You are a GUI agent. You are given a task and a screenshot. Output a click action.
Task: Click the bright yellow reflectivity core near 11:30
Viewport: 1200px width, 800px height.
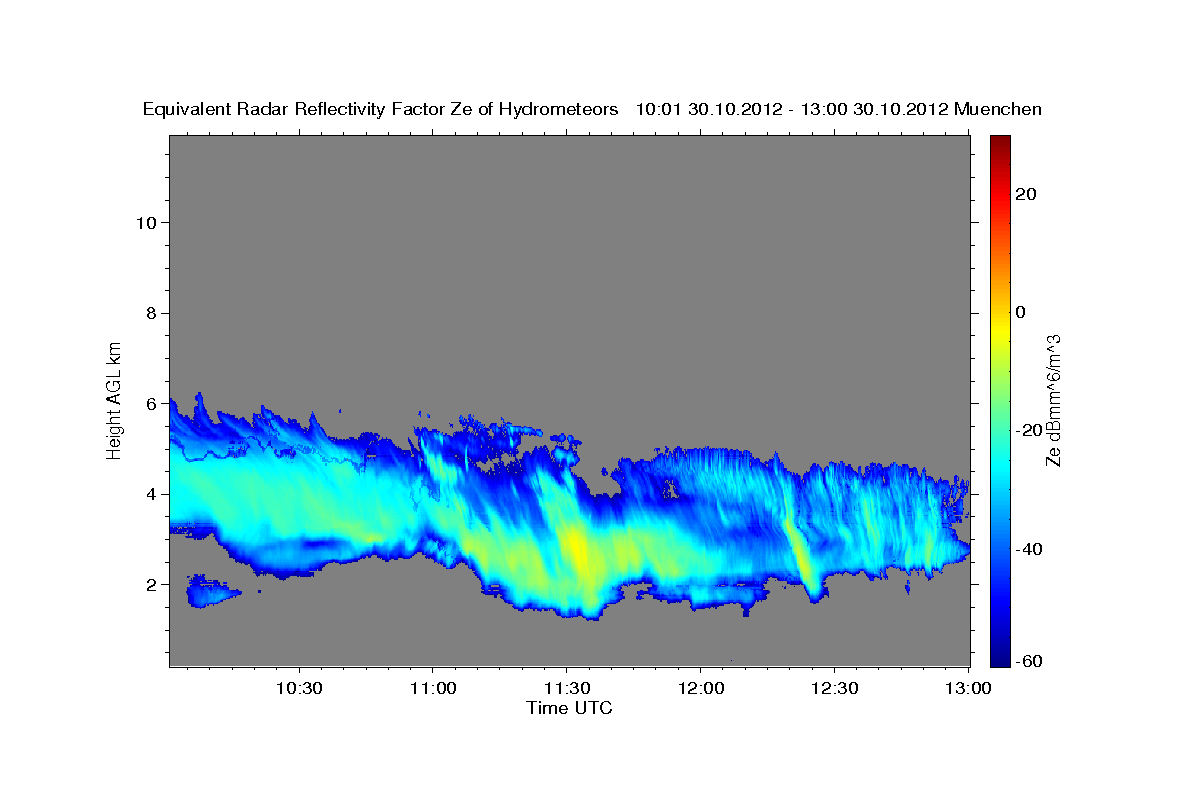click(575, 552)
